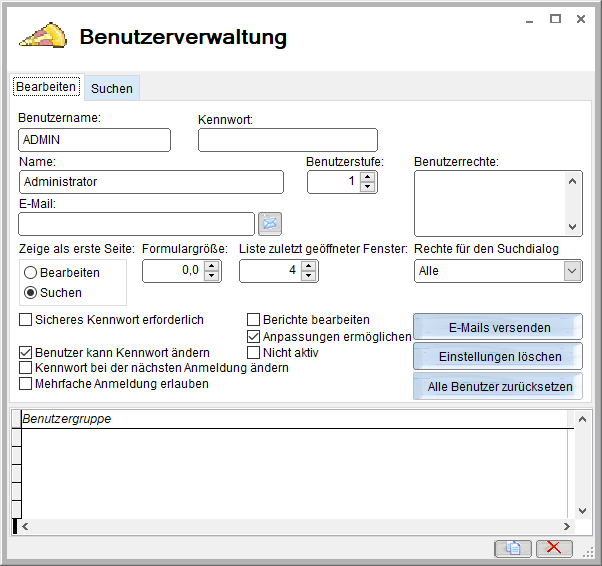The image size is (602, 566).
Task: Click Benutzergruppe grid scroll down arrow
Action: coord(582,511)
